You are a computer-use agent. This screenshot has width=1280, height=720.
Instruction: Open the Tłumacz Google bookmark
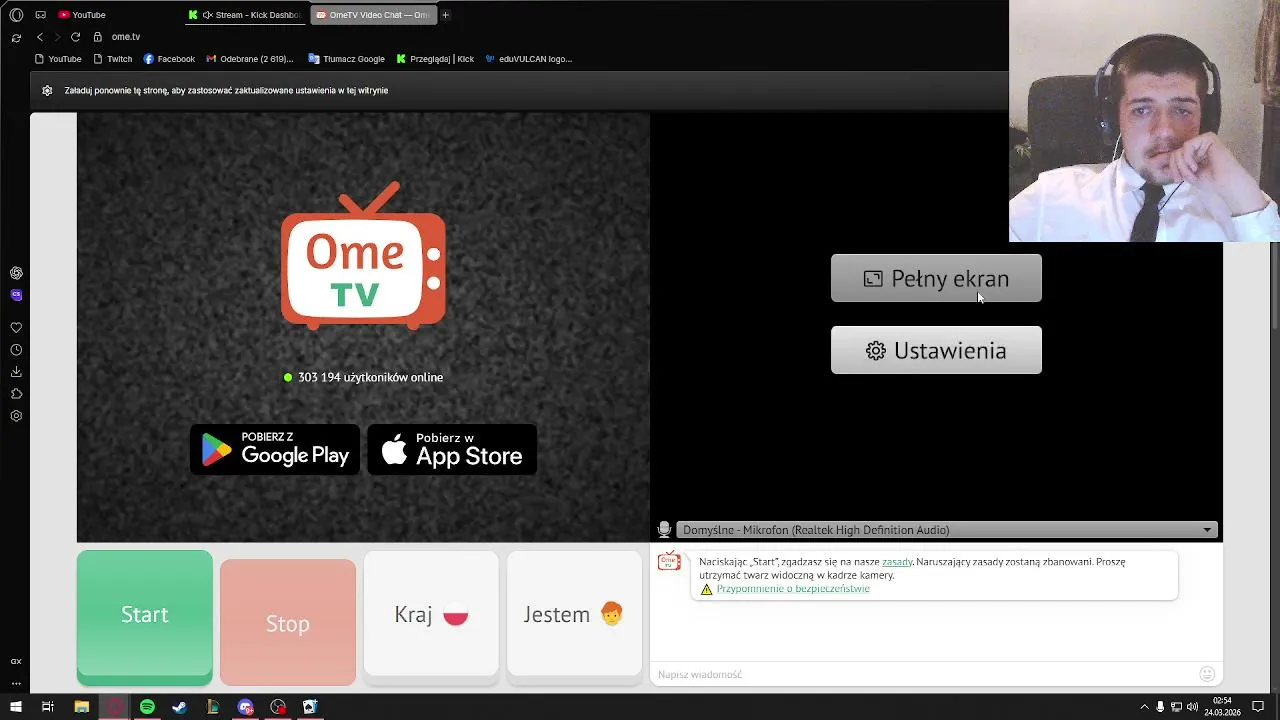pyautogui.click(x=346, y=59)
